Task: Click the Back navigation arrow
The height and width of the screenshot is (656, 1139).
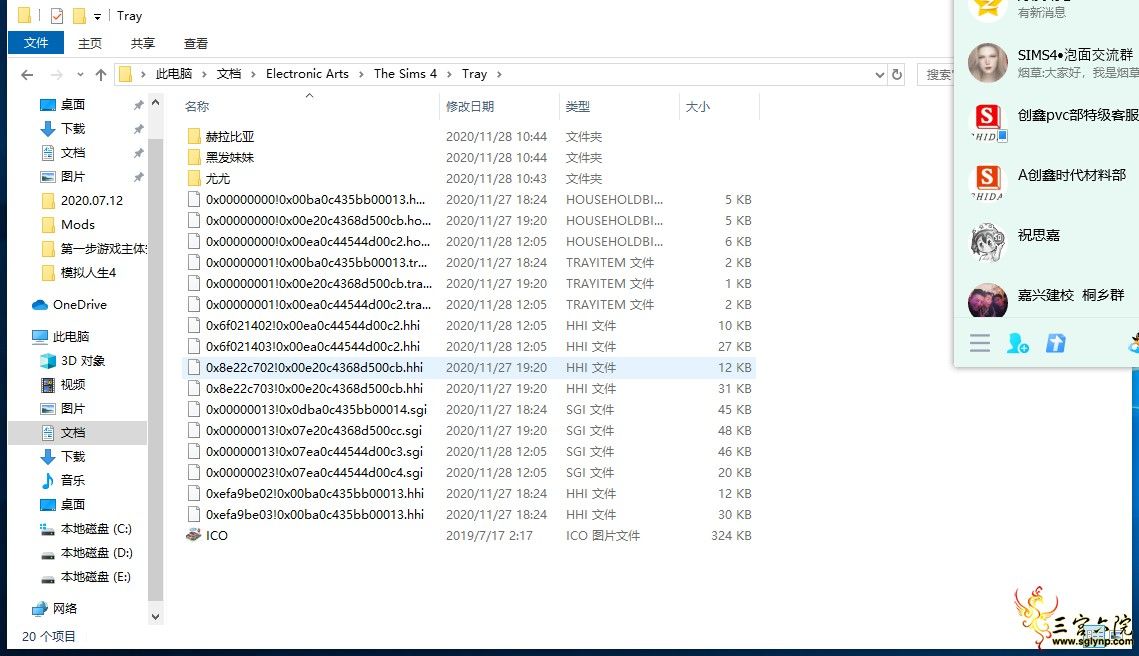Action: point(27,74)
